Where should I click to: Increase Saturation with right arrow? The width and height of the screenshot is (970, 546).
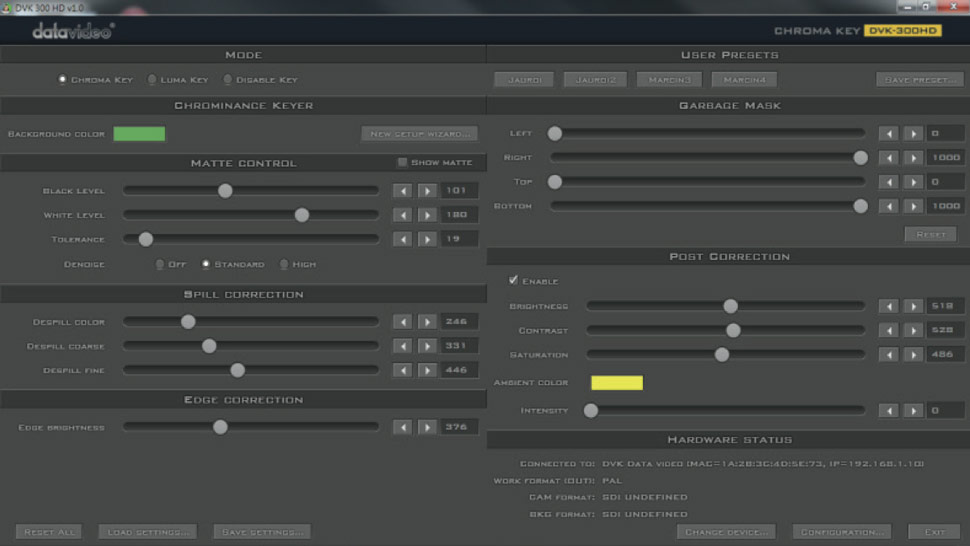pos(913,355)
